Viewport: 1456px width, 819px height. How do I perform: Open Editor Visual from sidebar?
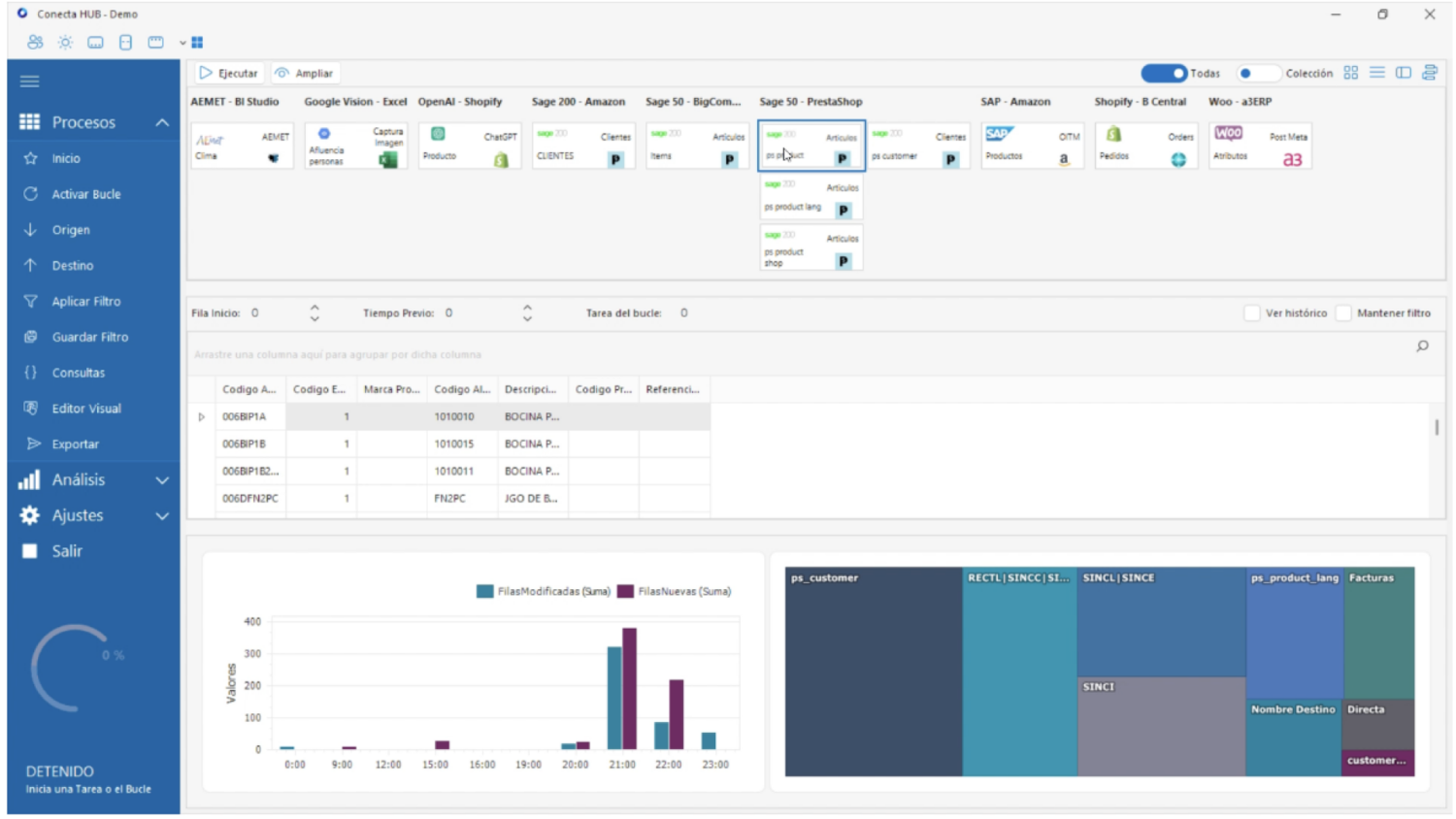pyautogui.click(x=86, y=409)
